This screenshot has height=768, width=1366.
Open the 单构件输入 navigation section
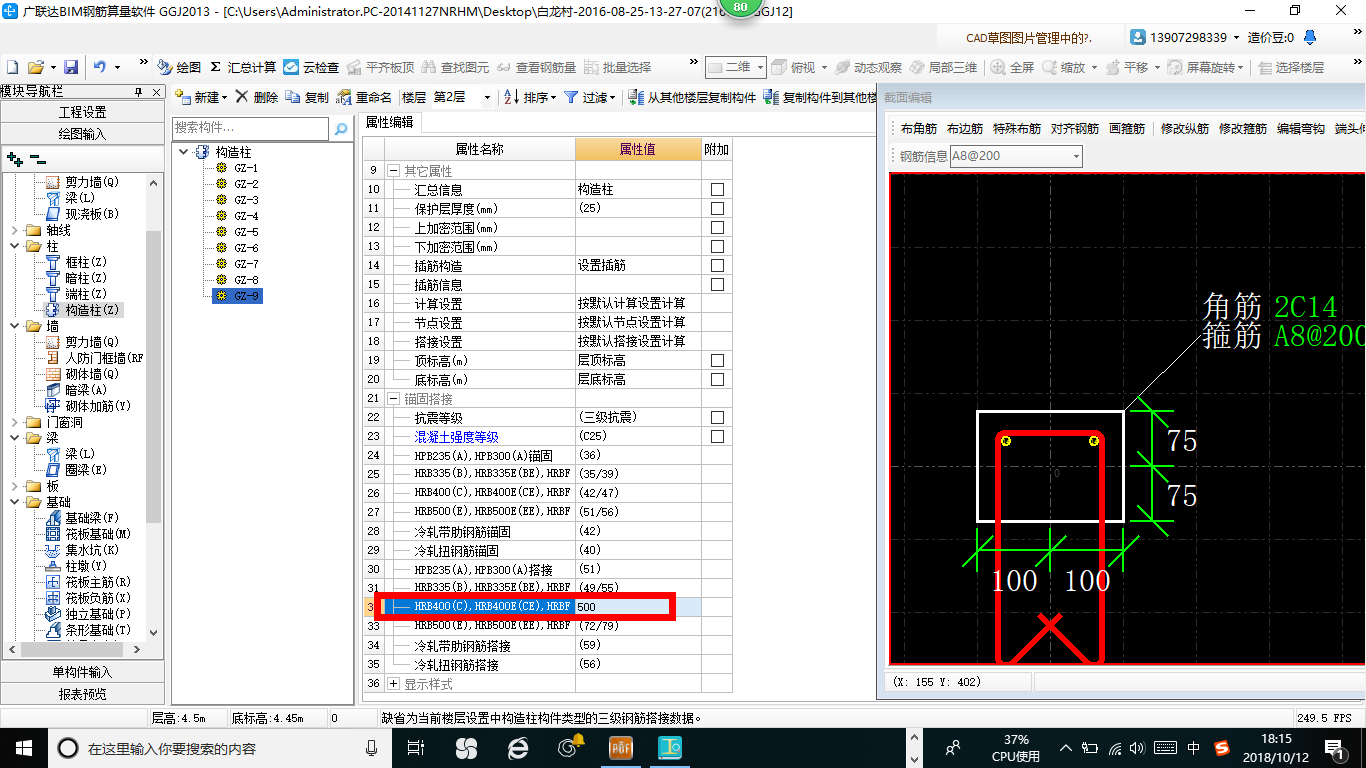pos(82,672)
